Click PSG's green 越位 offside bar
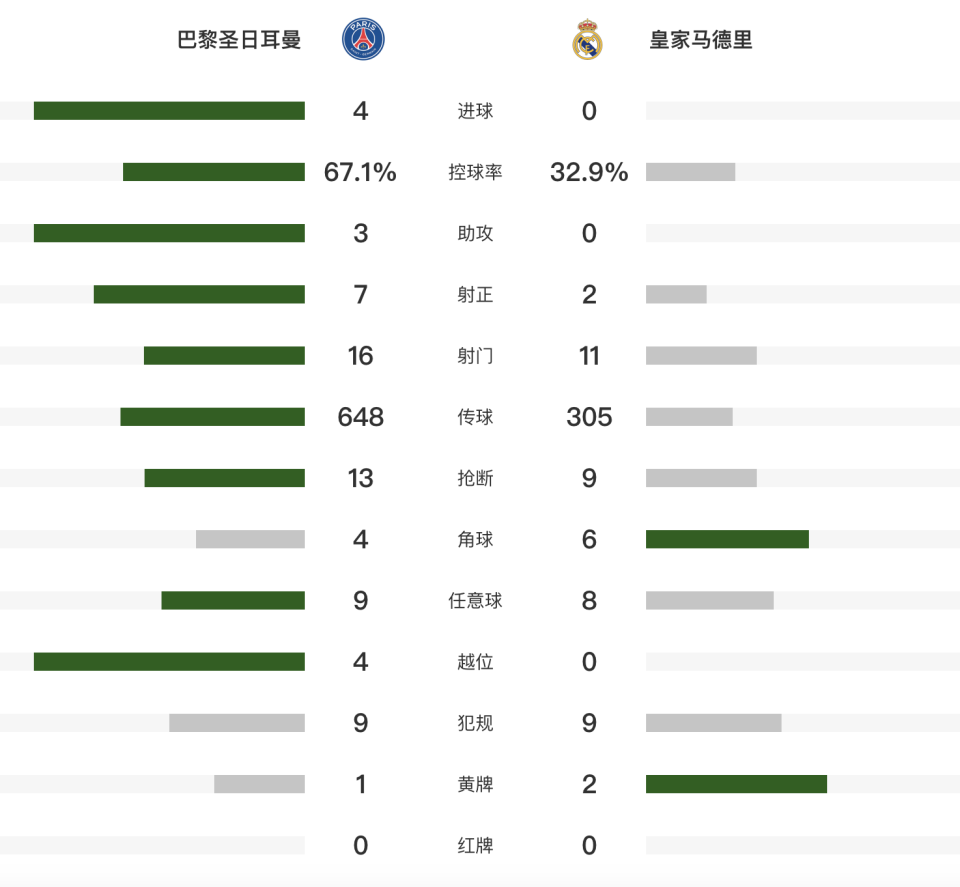This screenshot has height=887, width=960. [169, 662]
